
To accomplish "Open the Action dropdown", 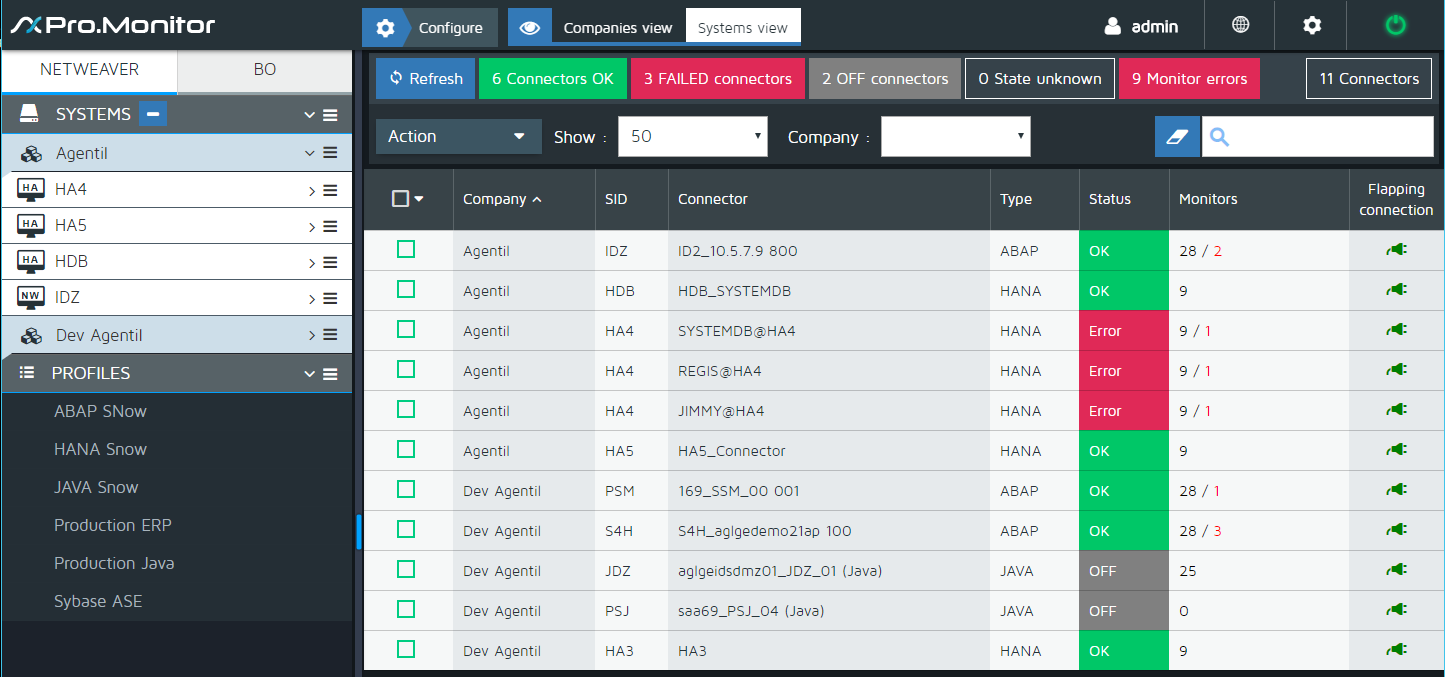I will point(458,137).
